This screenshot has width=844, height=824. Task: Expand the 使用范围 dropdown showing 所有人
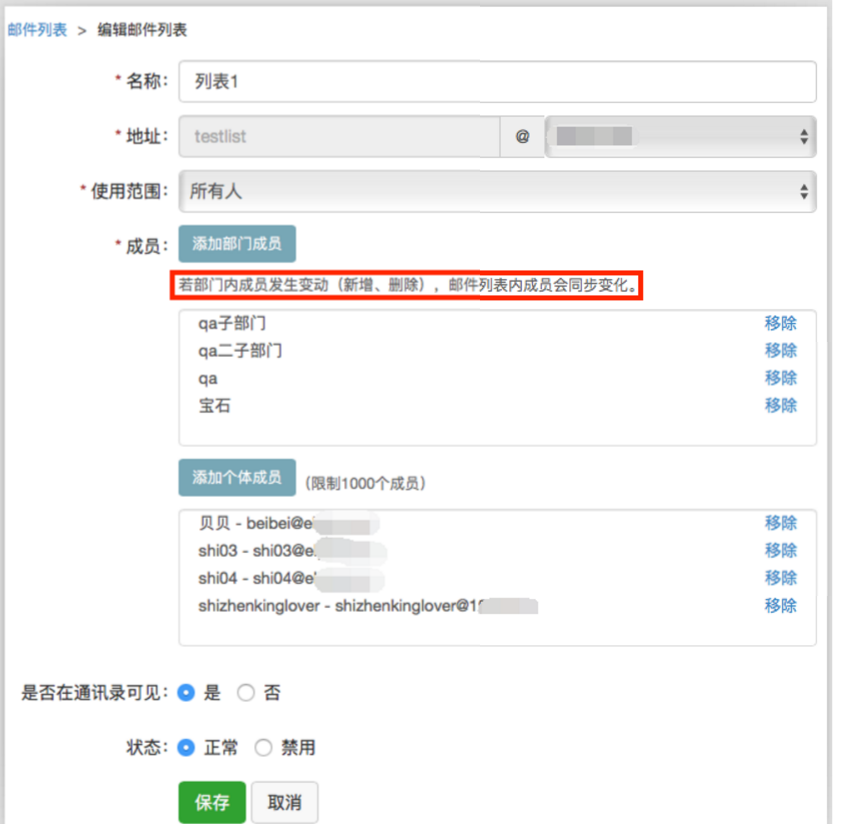[497, 191]
